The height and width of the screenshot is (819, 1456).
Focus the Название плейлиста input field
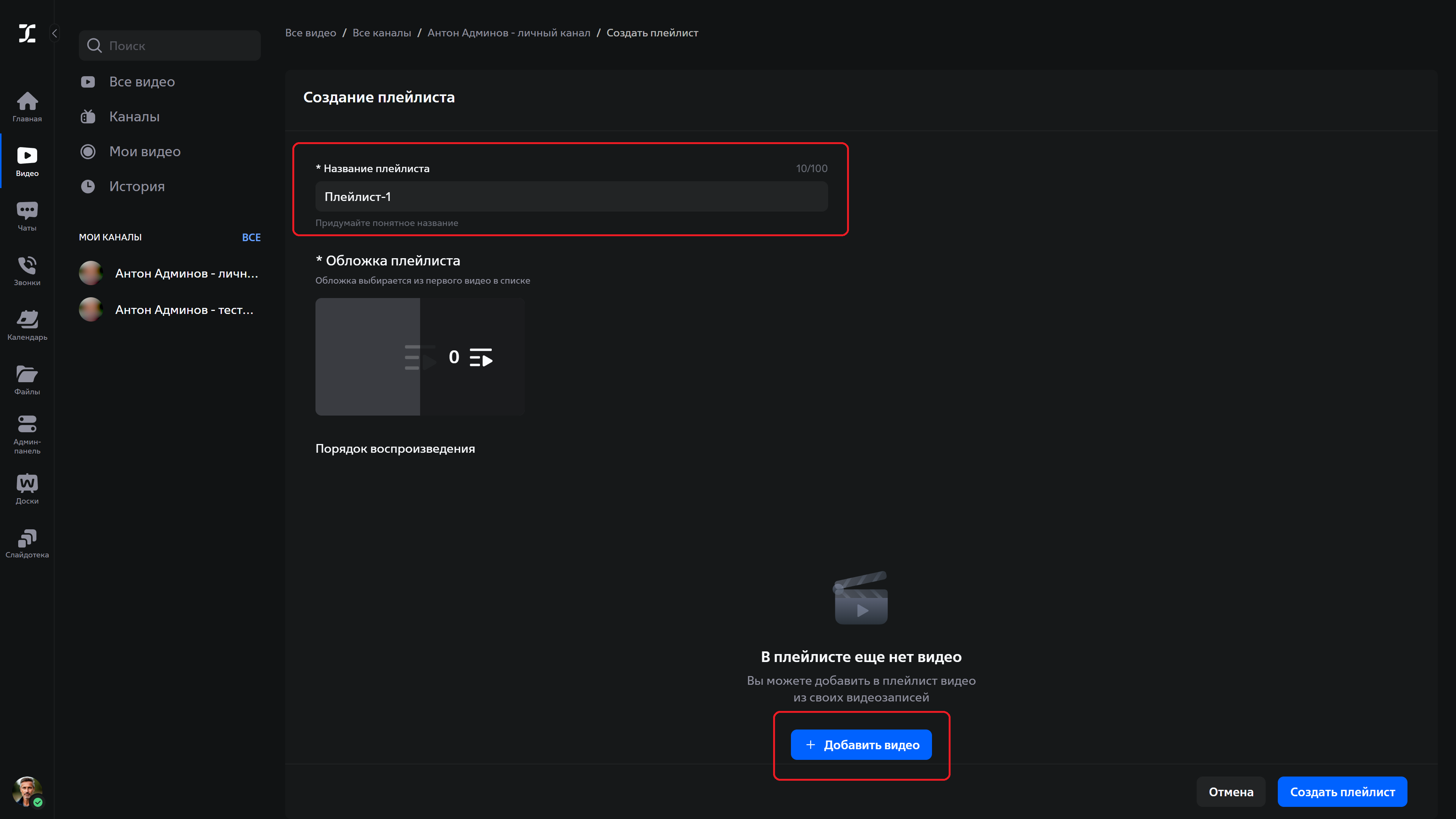click(571, 197)
